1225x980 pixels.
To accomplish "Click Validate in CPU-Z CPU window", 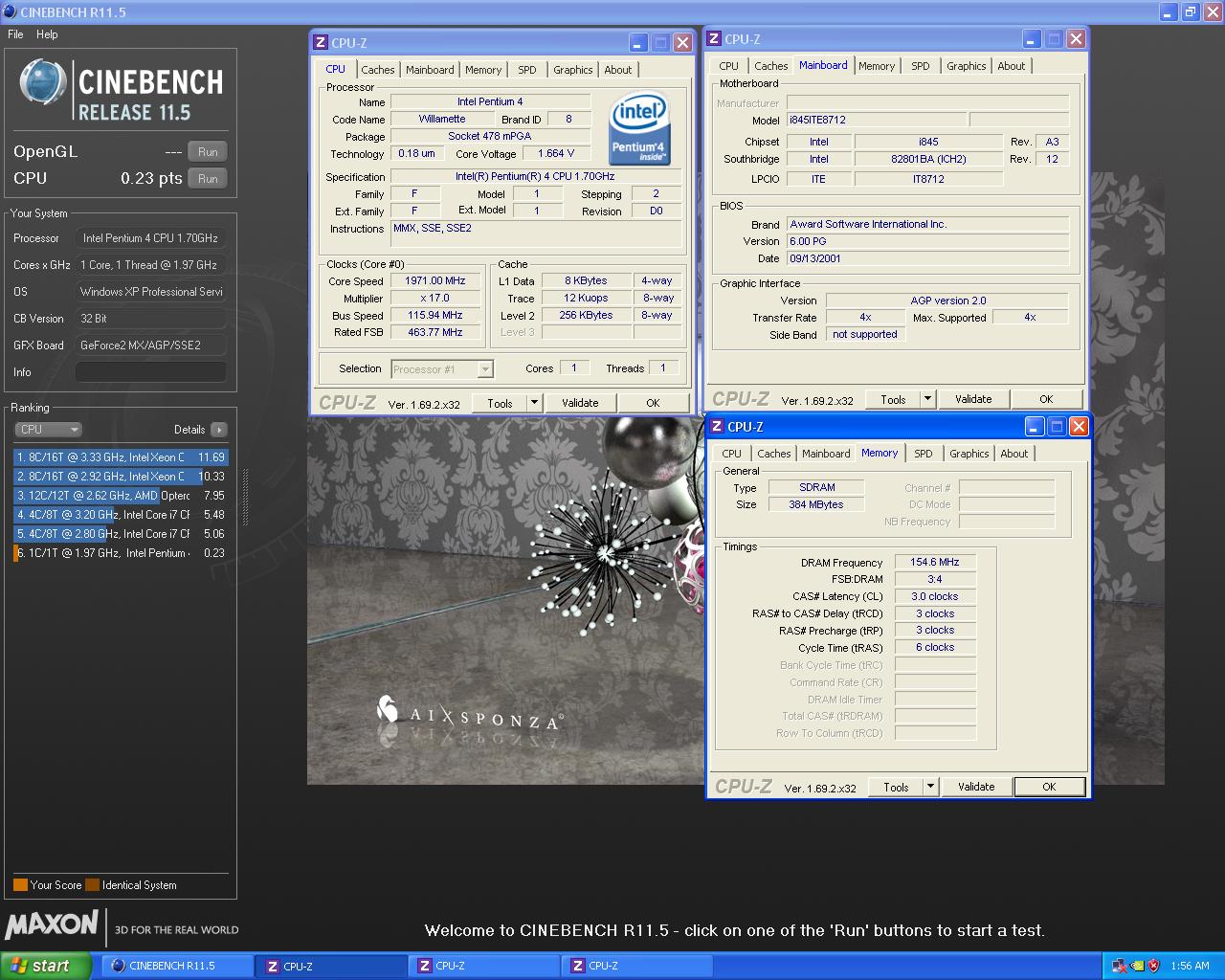I will pos(580,403).
